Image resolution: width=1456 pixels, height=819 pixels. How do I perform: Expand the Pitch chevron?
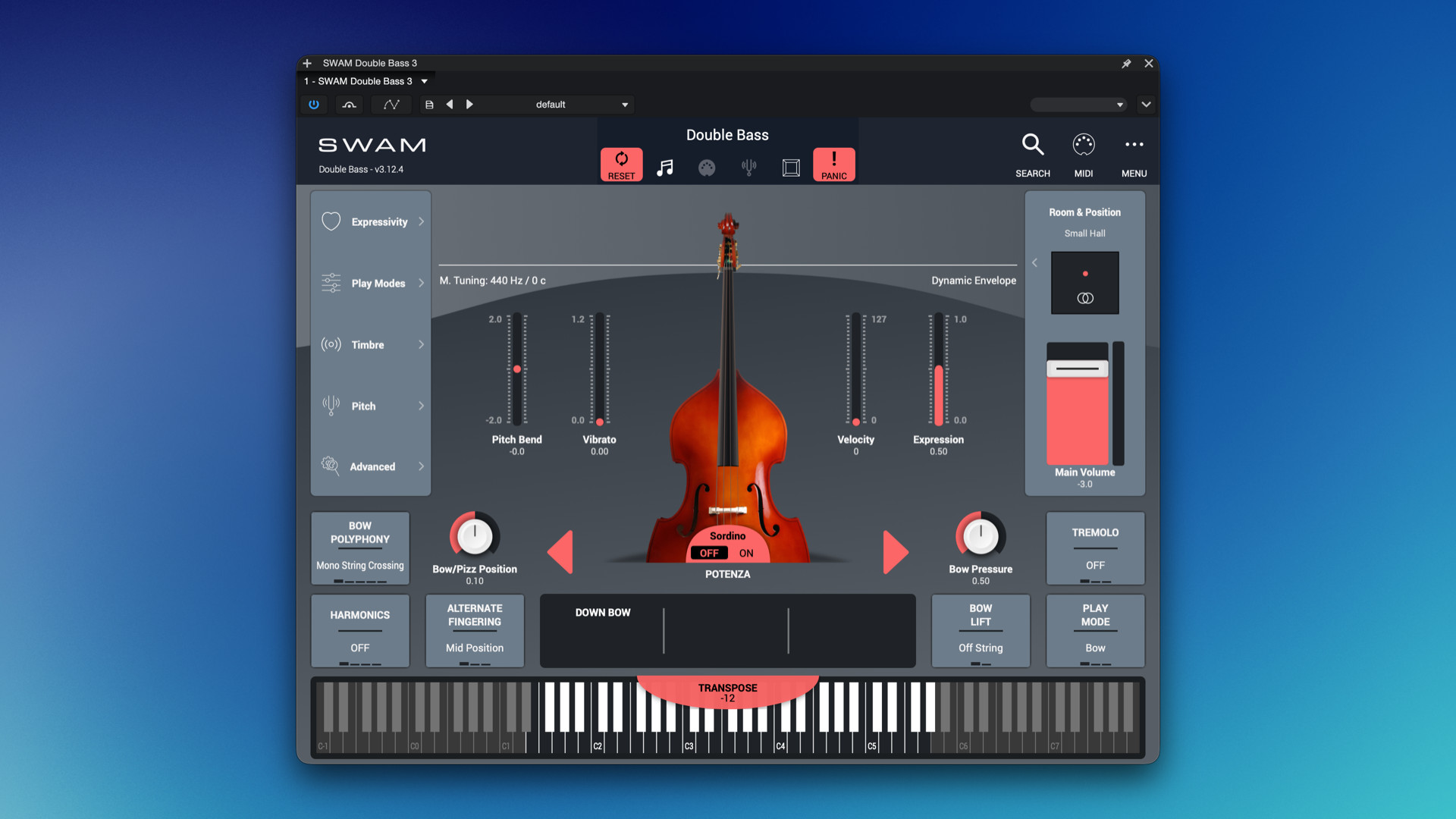tap(421, 406)
